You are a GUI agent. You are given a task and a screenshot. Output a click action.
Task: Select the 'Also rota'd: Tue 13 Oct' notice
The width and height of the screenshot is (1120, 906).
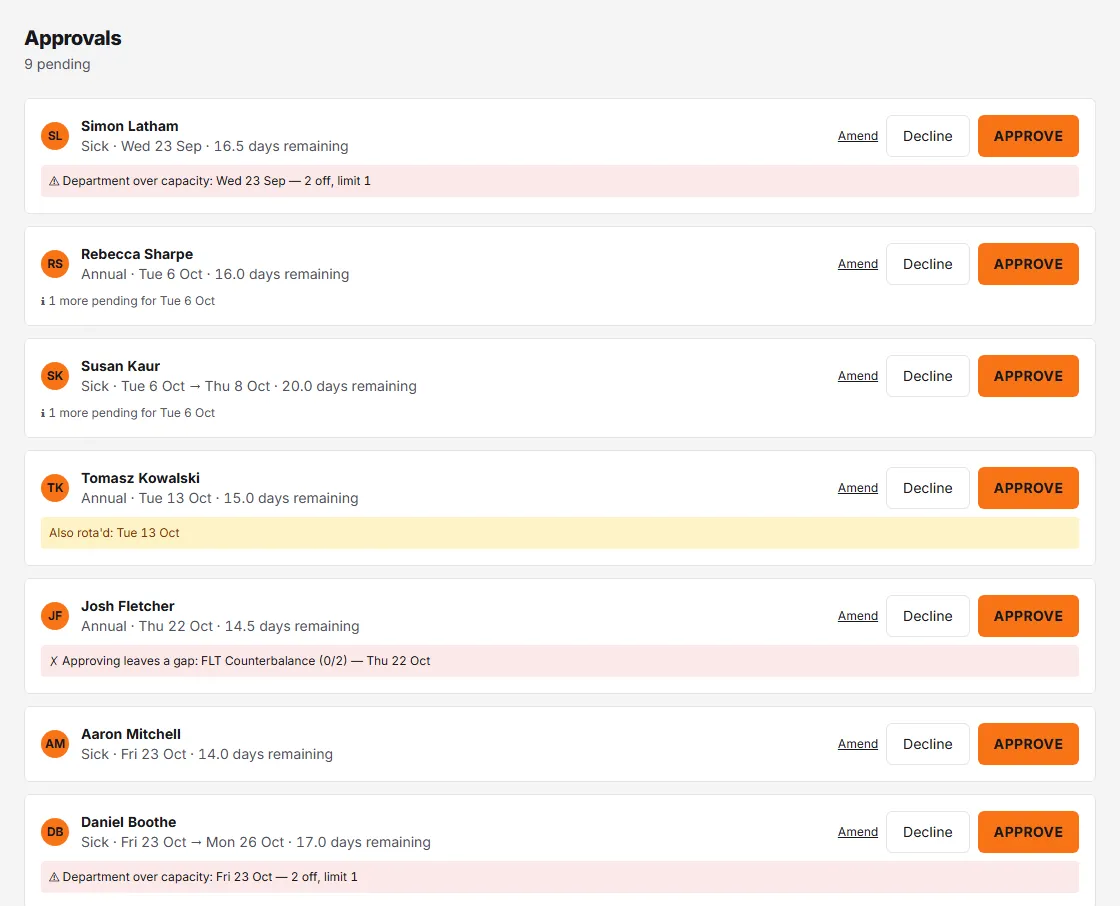click(x=559, y=533)
